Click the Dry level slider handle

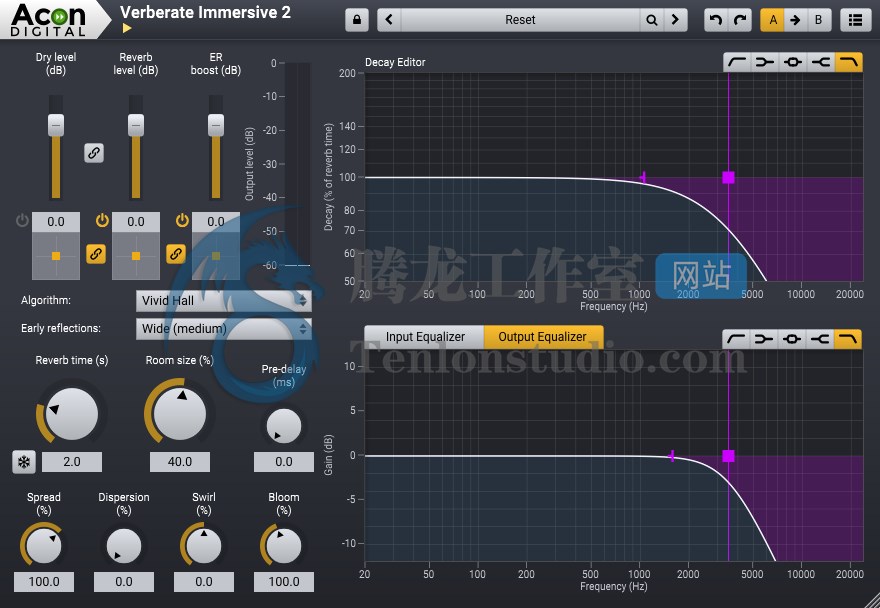click(x=56, y=125)
